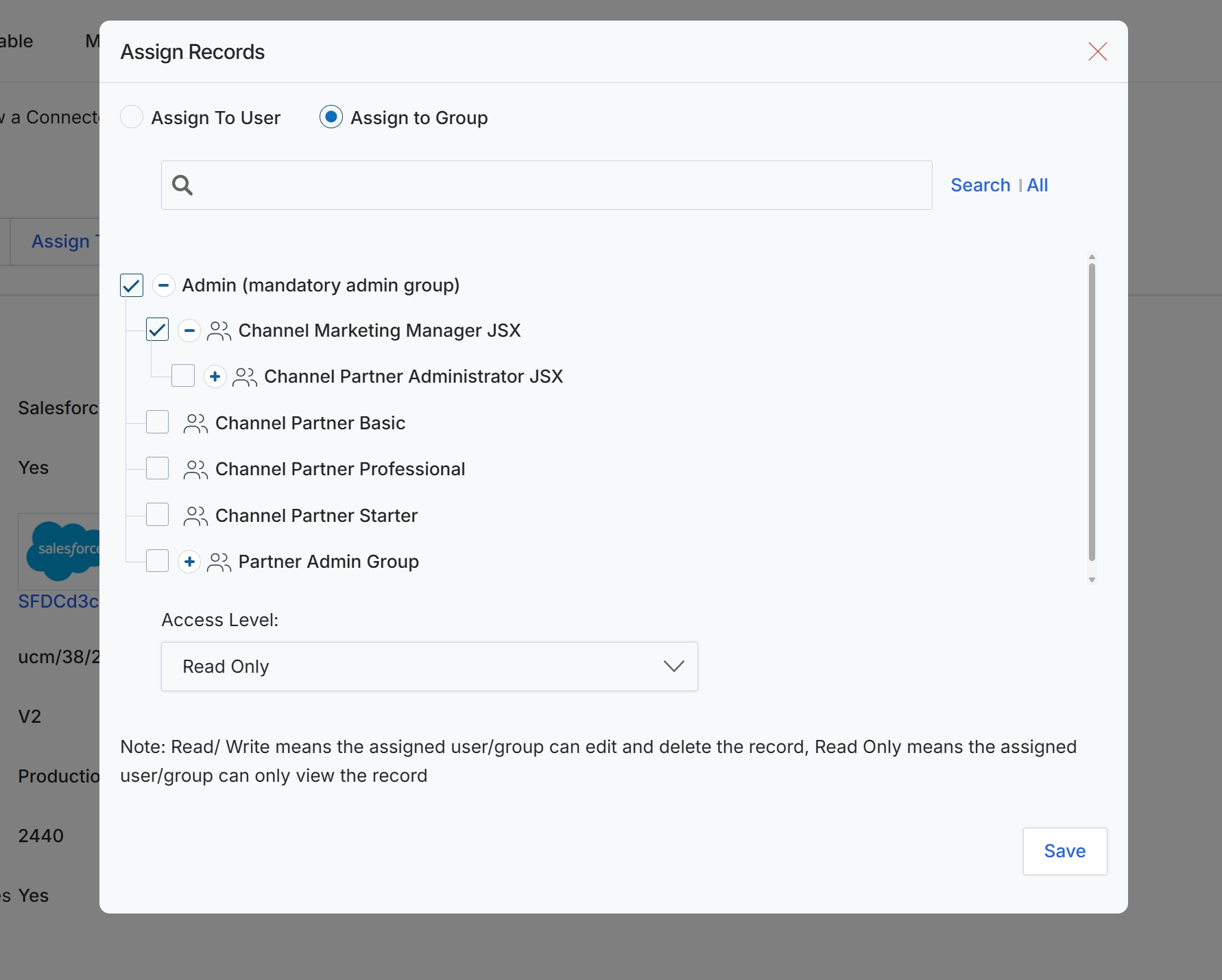Image resolution: width=1222 pixels, height=980 pixels.
Task: Select the Channel Marketing Manager JSX label
Action: click(x=379, y=331)
